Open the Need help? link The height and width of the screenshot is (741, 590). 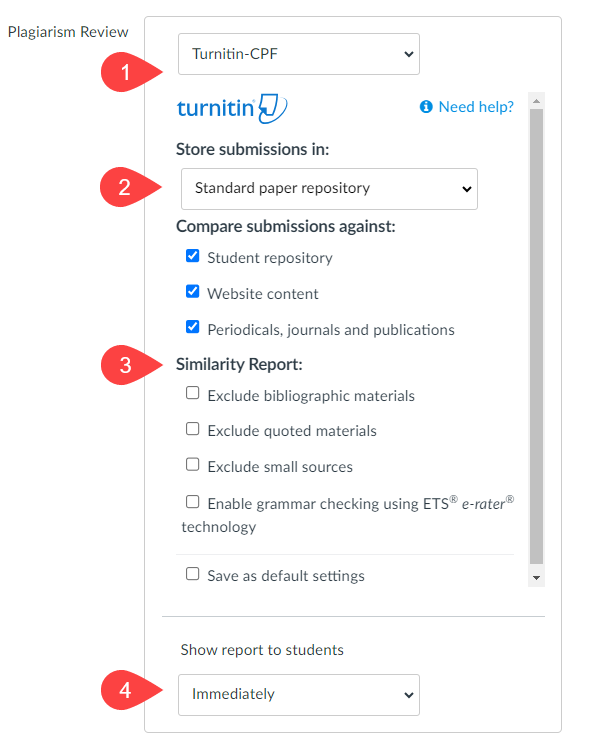[476, 107]
